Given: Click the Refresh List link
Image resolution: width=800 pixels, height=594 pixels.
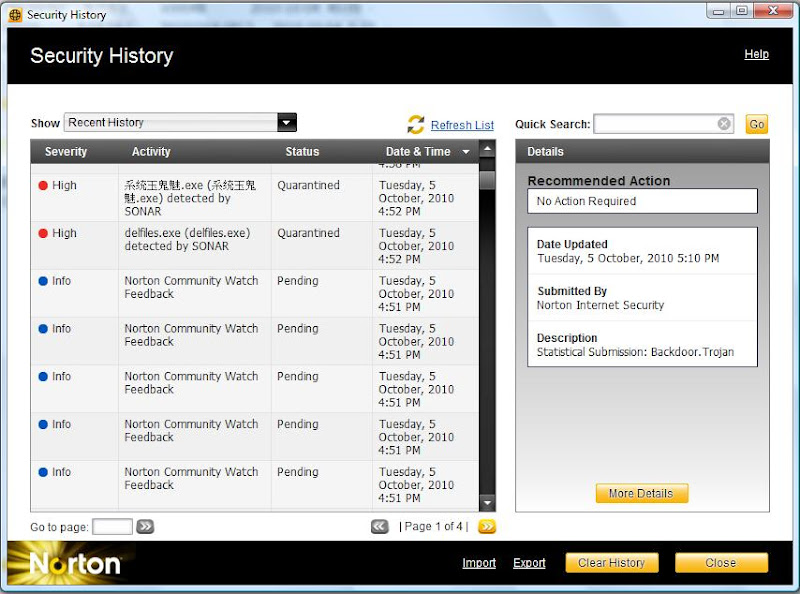Looking at the screenshot, I should (462, 125).
